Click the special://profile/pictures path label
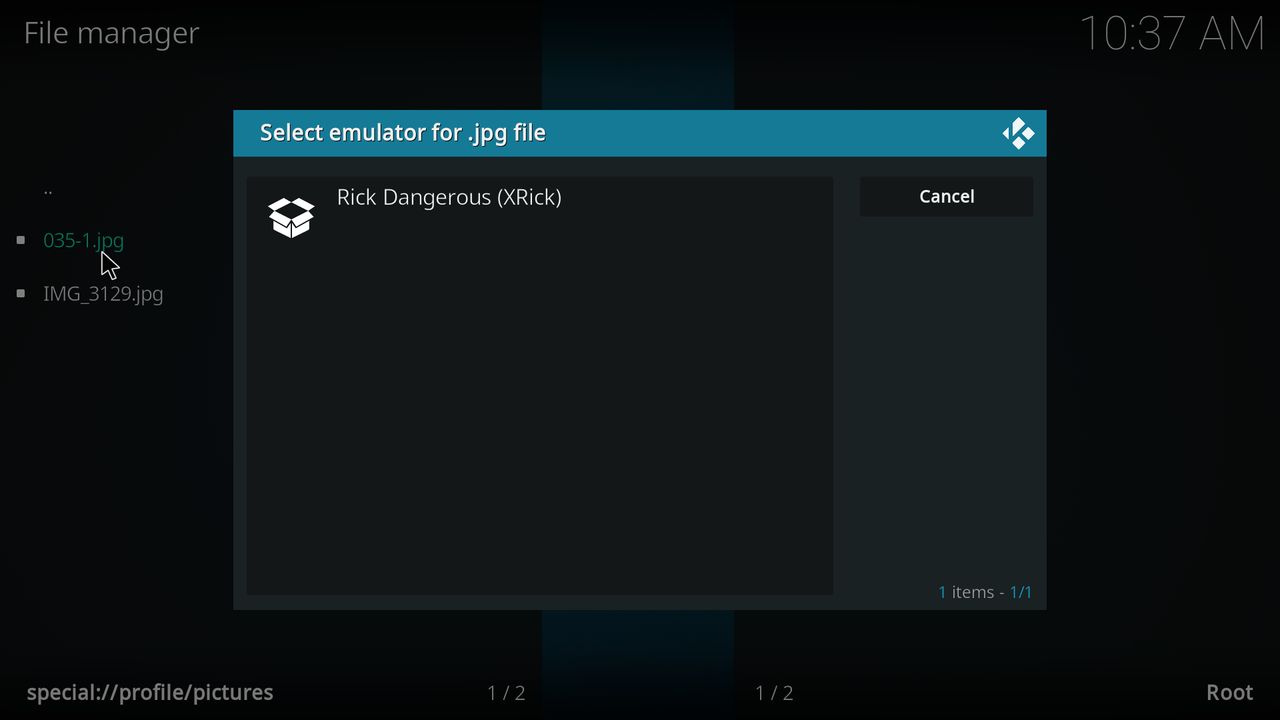 point(150,693)
